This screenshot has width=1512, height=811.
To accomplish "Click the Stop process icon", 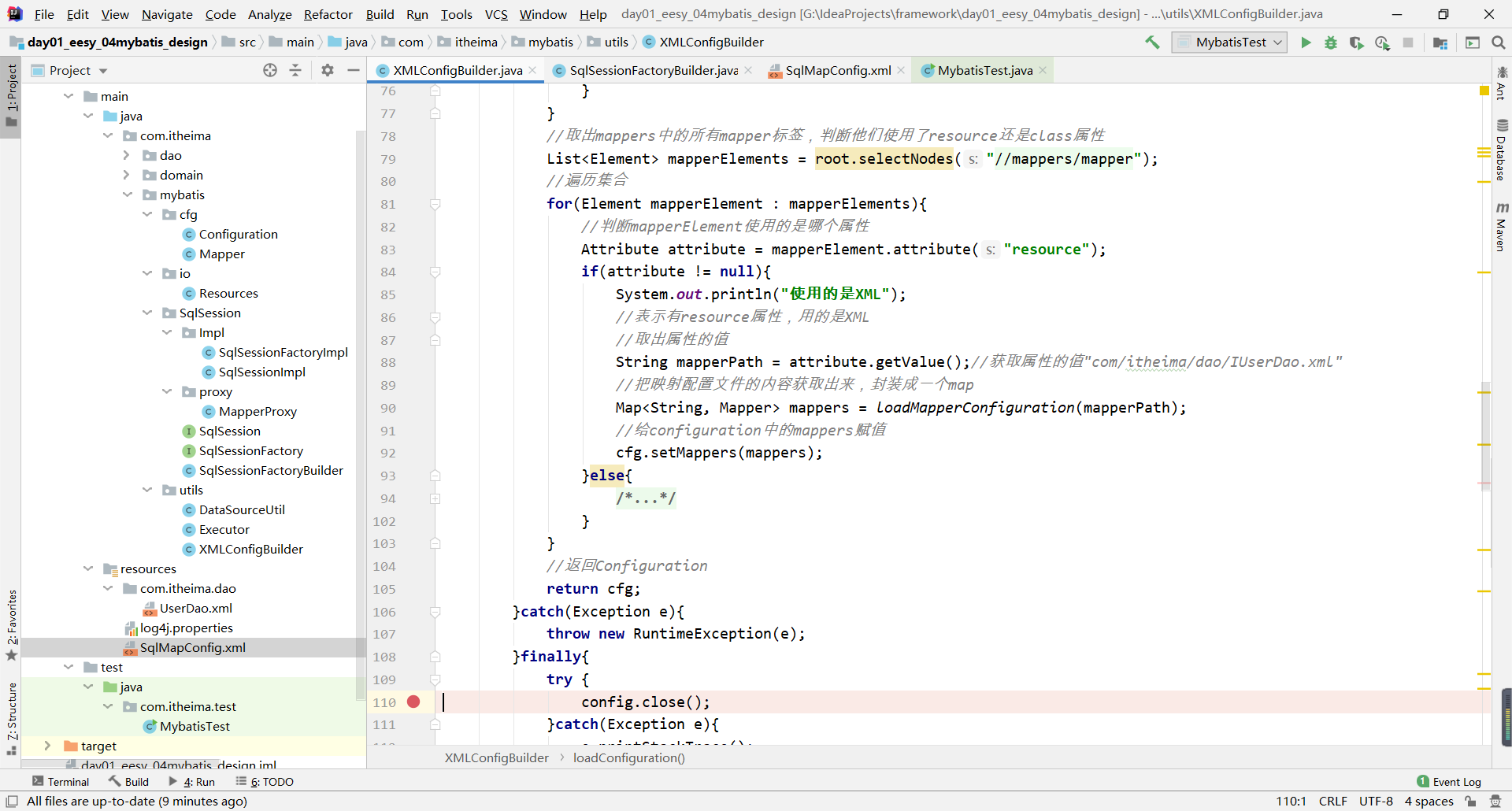I will point(1408,43).
